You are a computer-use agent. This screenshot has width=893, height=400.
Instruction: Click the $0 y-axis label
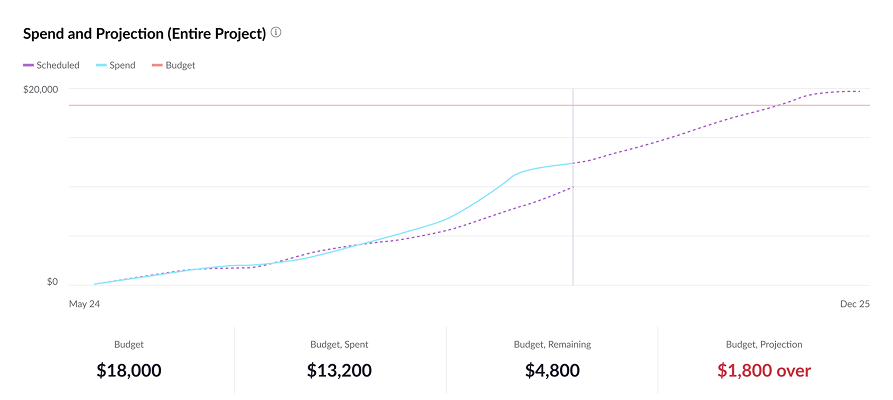(x=52, y=282)
